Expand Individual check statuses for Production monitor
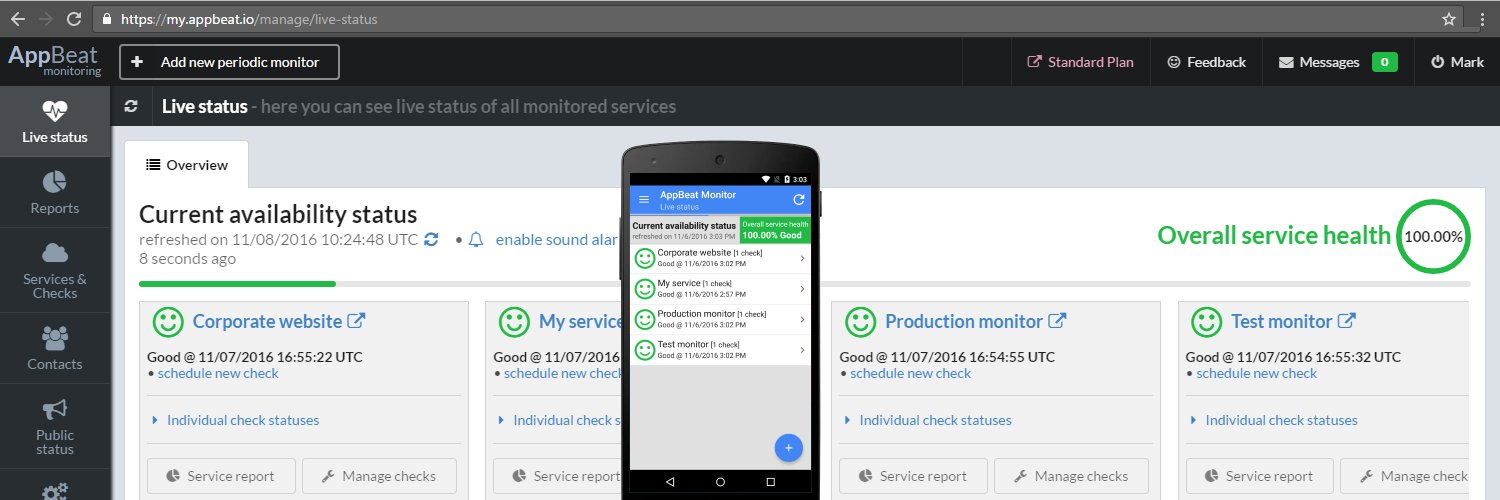The image size is (1500, 500). (935, 420)
